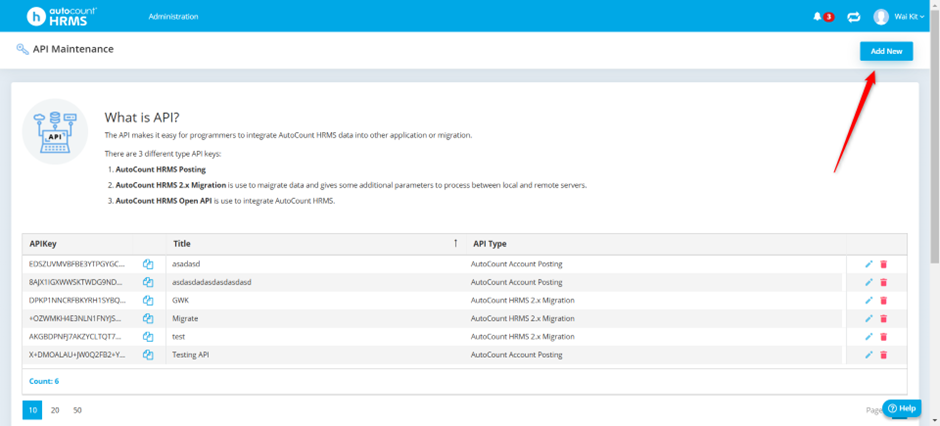Select the +OZWMKH4E3NLN1FNYJS key cell
The width and height of the screenshot is (940, 426).
[77, 318]
